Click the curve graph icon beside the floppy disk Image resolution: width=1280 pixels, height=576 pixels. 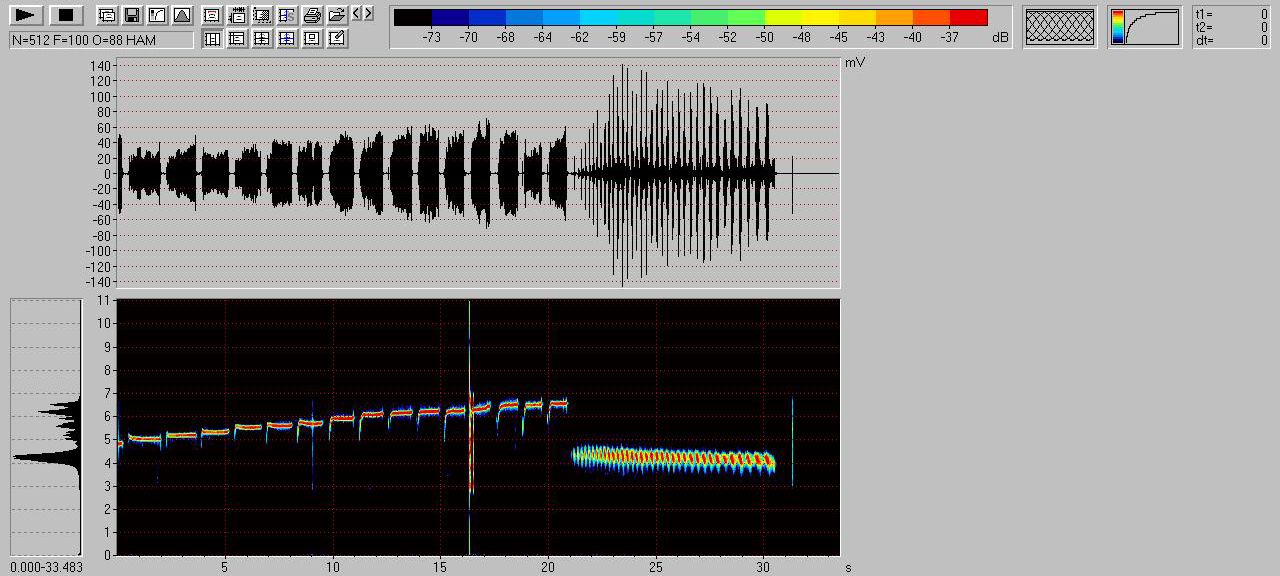point(156,15)
